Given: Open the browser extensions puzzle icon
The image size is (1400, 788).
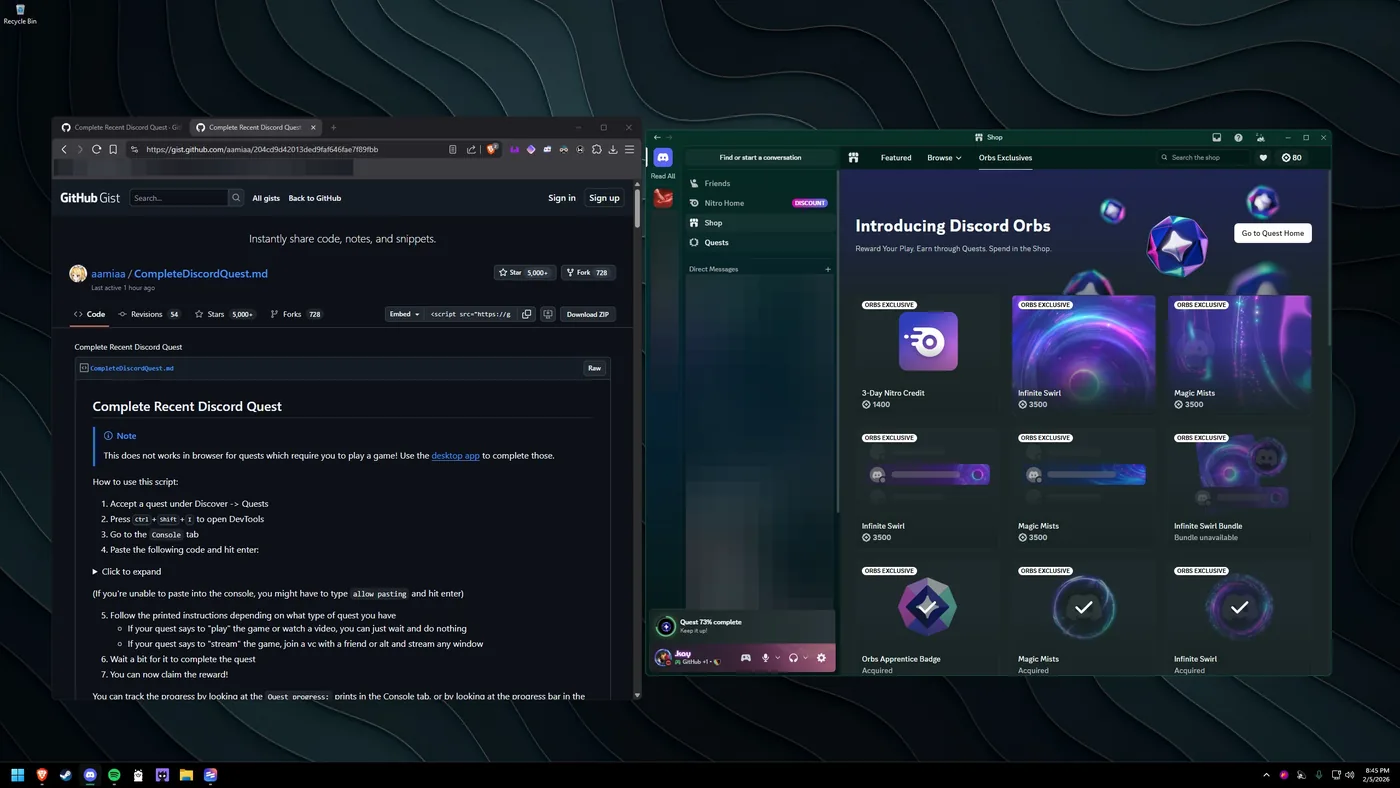Looking at the screenshot, I should point(597,149).
